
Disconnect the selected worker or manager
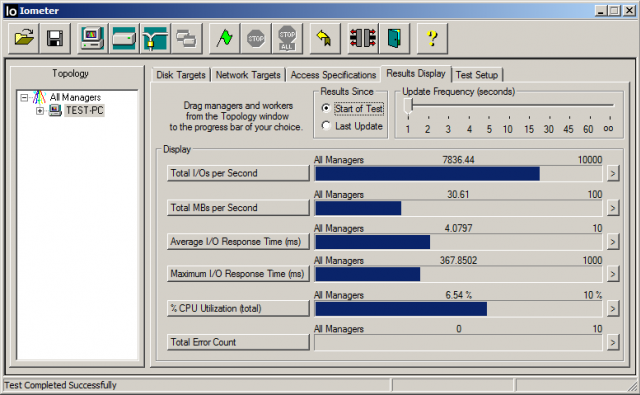(363, 38)
